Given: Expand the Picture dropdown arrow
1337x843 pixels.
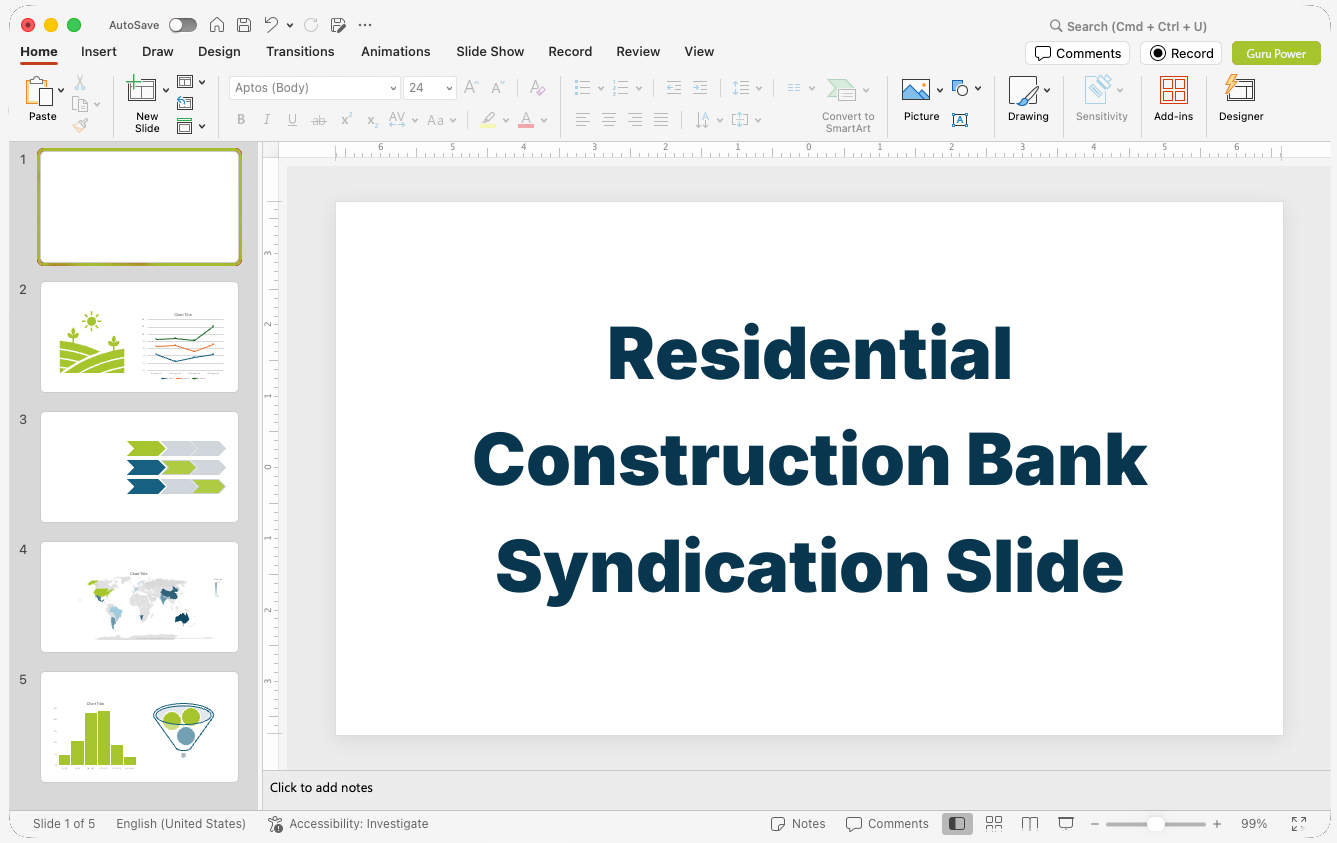Looking at the screenshot, I should click(x=940, y=91).
